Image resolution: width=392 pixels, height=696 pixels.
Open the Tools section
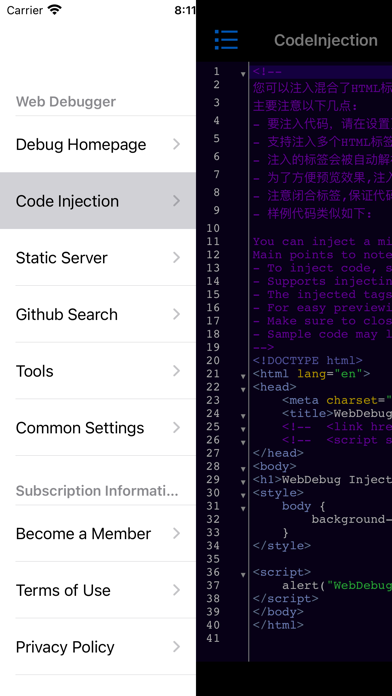98,371
